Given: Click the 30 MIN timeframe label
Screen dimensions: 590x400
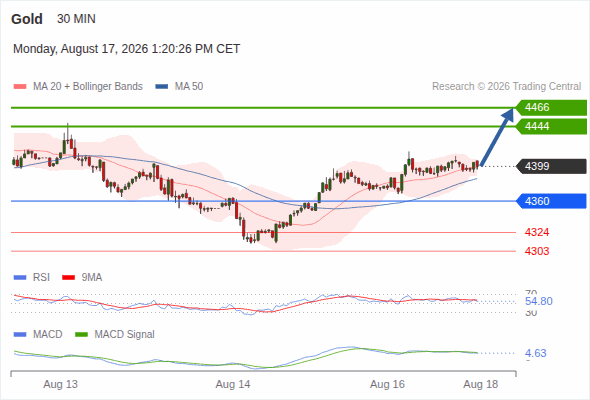Looking at the screenshot, I should [x=76, y=19].
